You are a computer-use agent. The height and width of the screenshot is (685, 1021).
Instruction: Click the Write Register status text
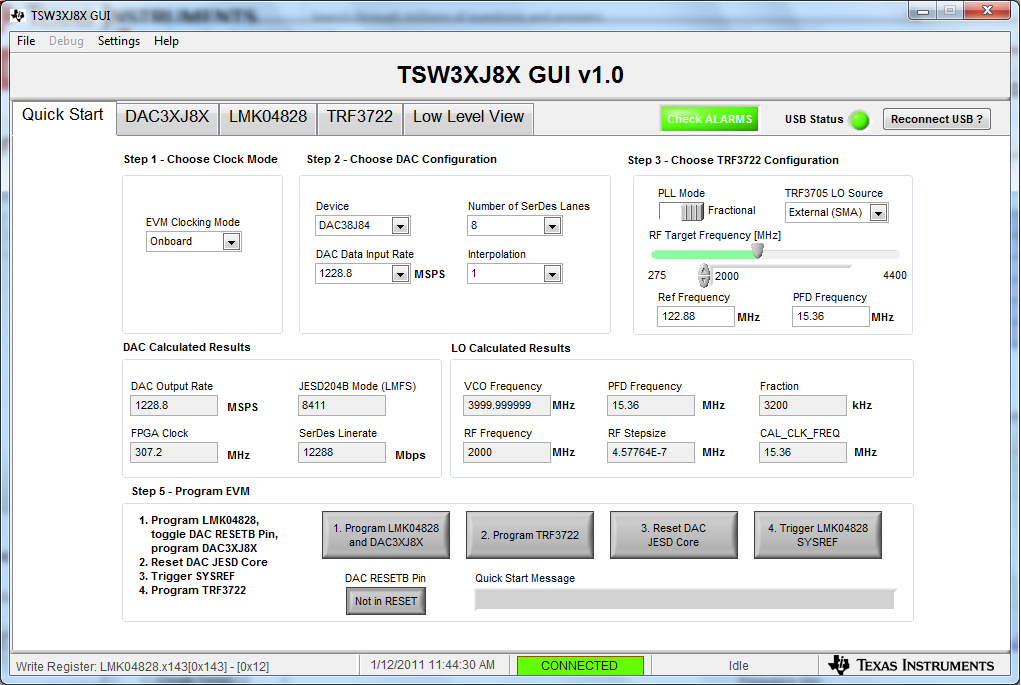click(x=142, y=666)
